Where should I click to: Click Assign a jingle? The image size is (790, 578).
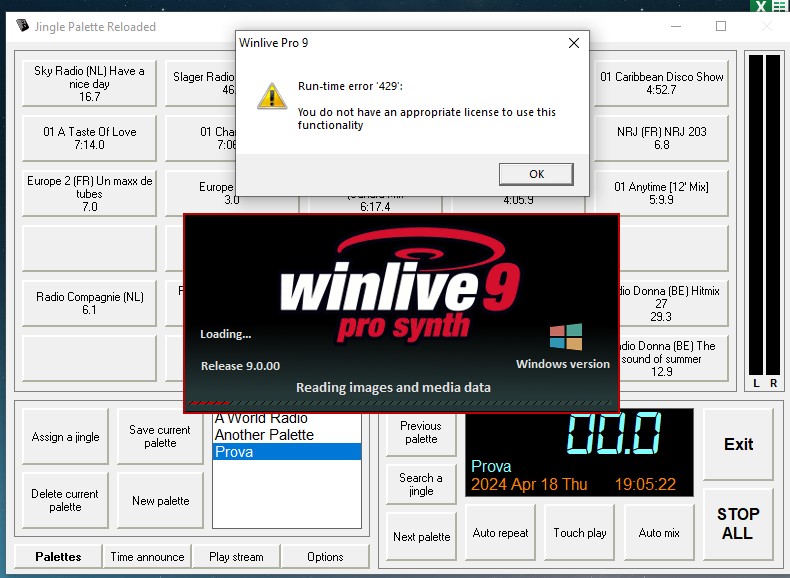(65, 437)
